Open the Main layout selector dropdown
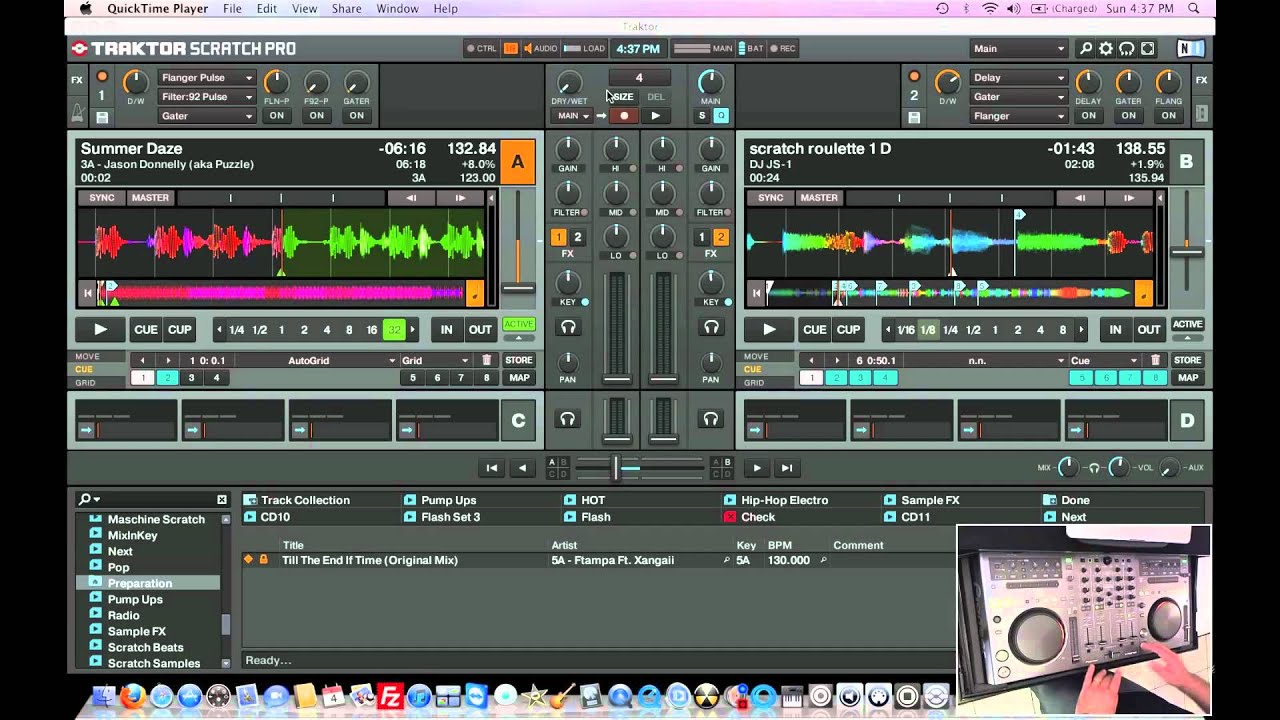This screenshot has width=1280, height=720. coord(1019,48)
